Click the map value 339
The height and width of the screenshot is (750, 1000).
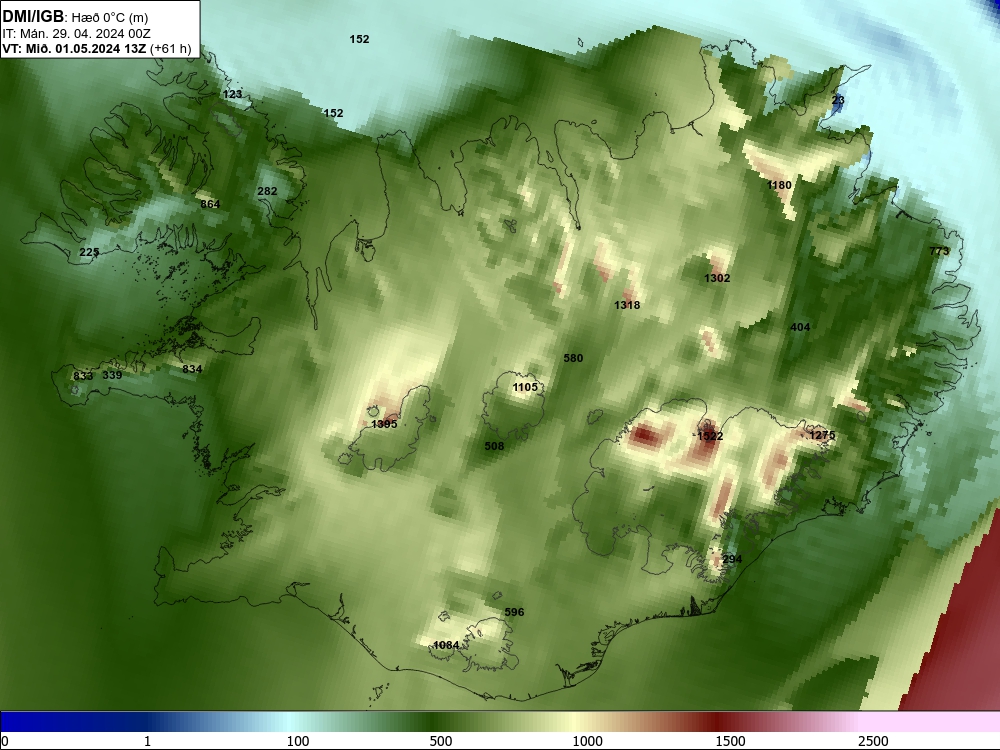(x=112, y=375)
